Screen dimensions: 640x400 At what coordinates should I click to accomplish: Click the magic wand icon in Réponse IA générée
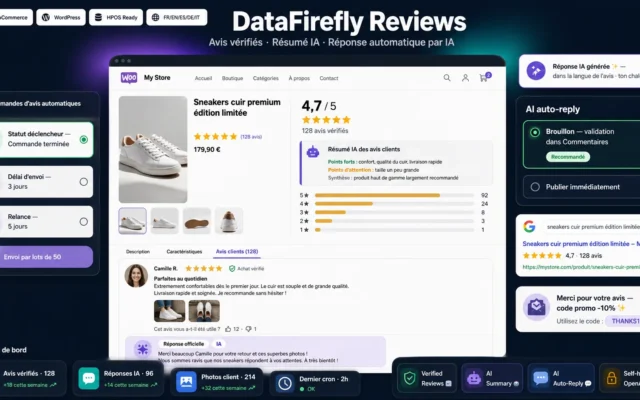tap(536, 71)
